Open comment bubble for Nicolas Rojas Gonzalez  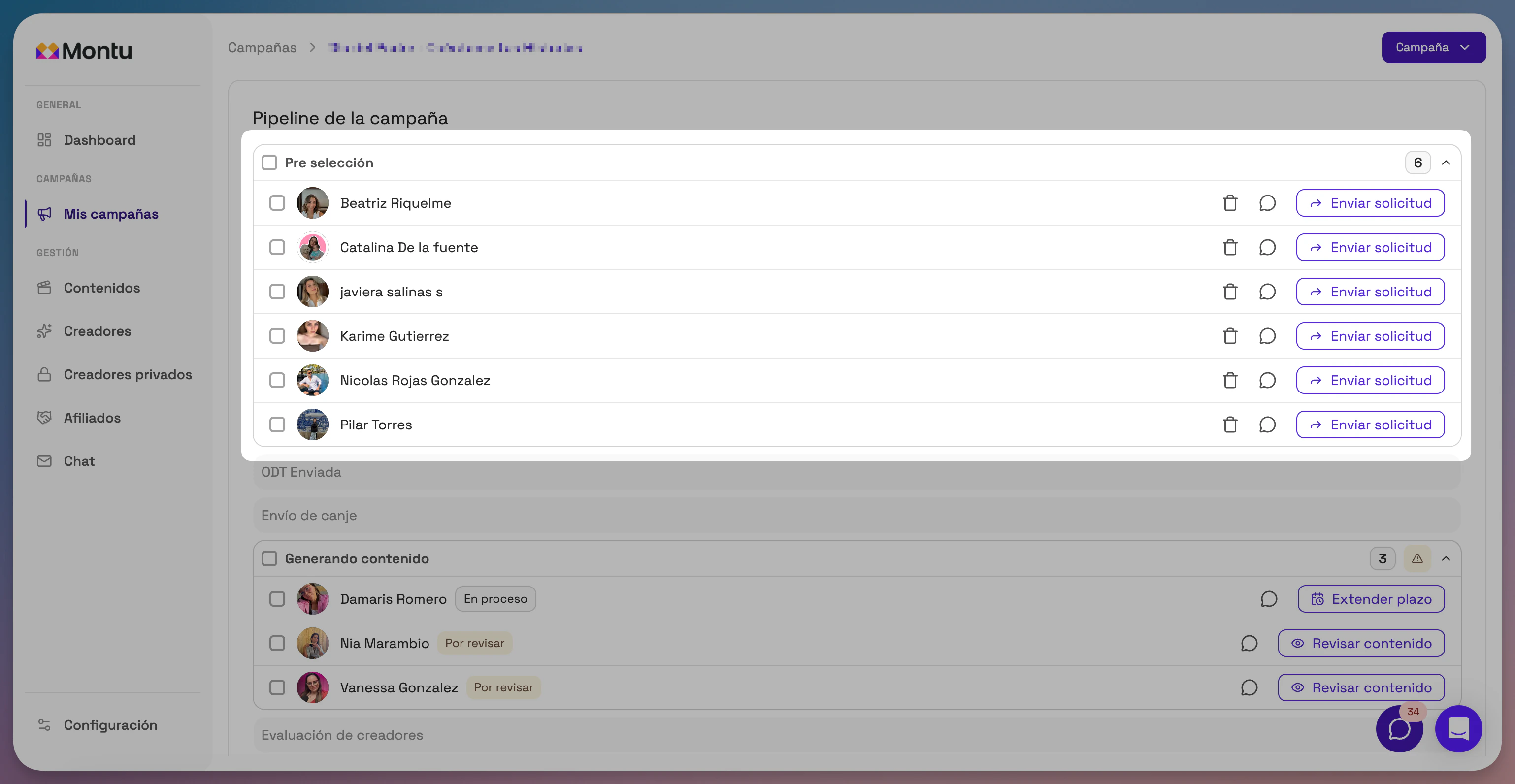pos(1267,380)
